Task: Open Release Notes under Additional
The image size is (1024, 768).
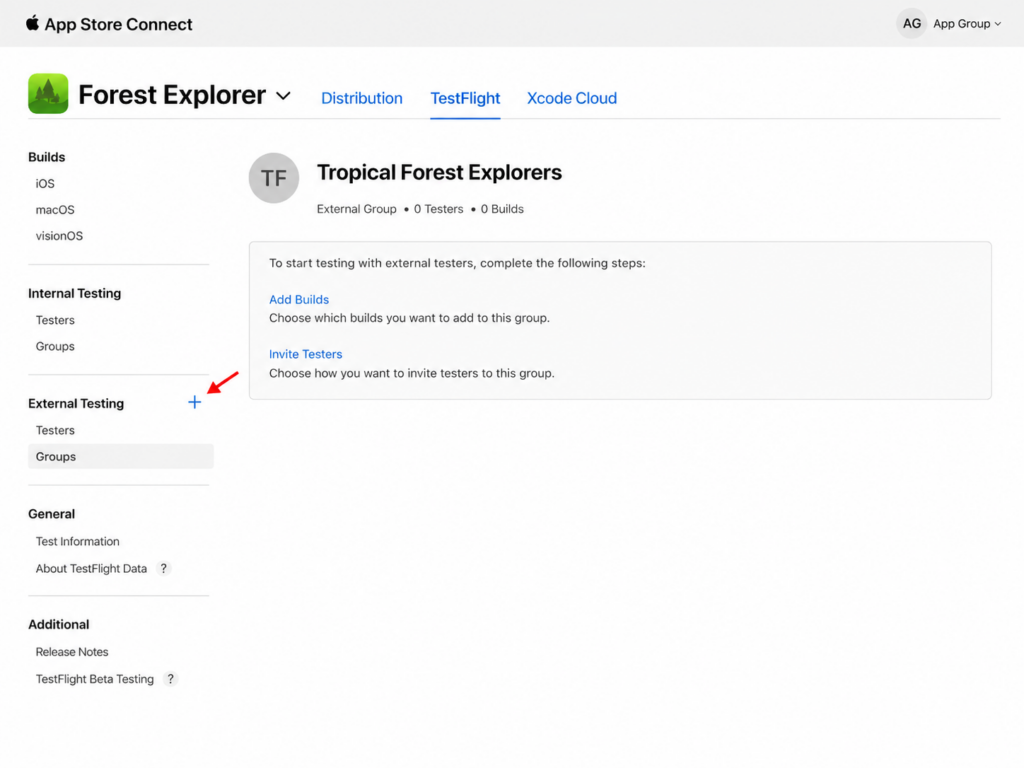Action: pyautogui.click(x=72, y=652)
